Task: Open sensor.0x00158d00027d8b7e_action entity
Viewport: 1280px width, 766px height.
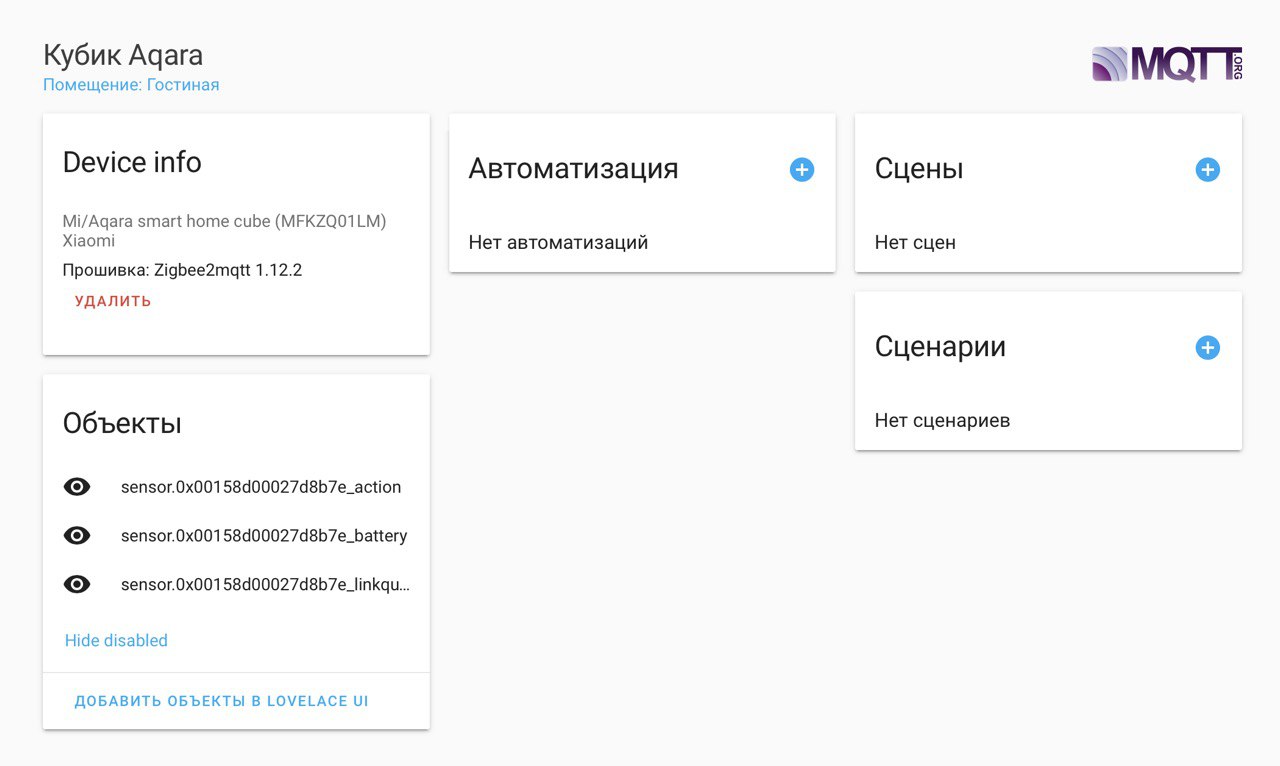Action: [x=261, y=487]
